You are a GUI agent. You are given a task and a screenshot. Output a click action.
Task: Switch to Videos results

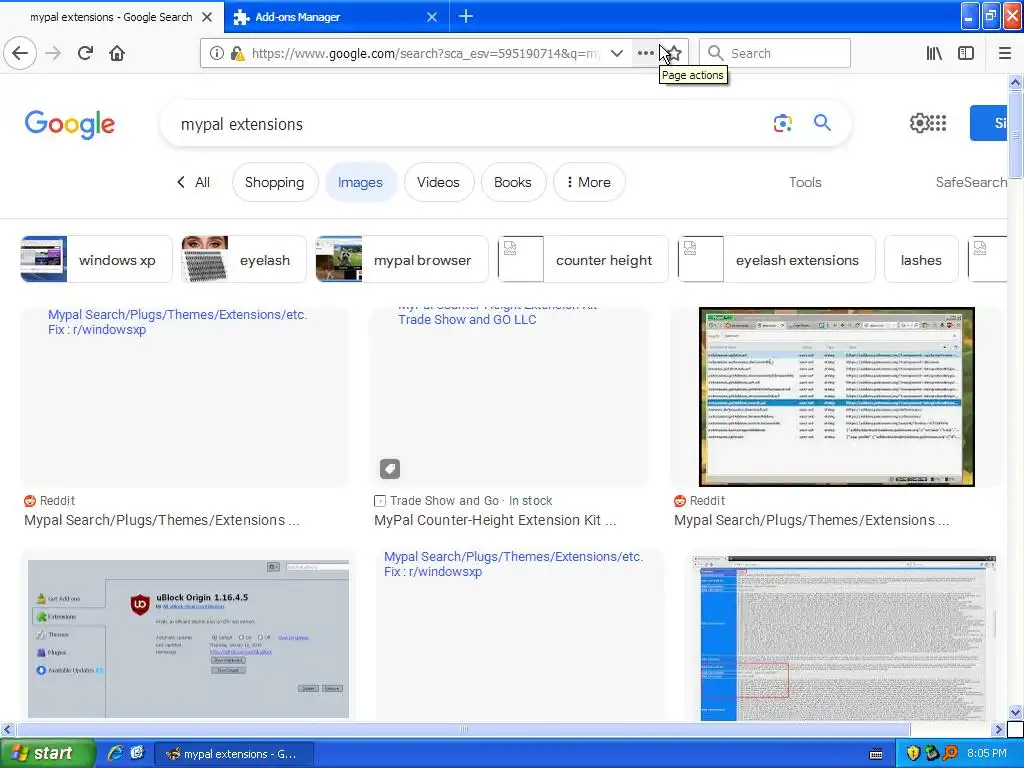point(438,182)
